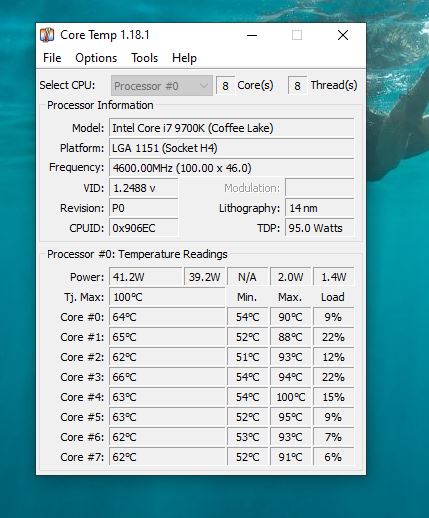The image size is (429, 518).
Task: Click Core #6 current temperature field
Action: (167, 437)
